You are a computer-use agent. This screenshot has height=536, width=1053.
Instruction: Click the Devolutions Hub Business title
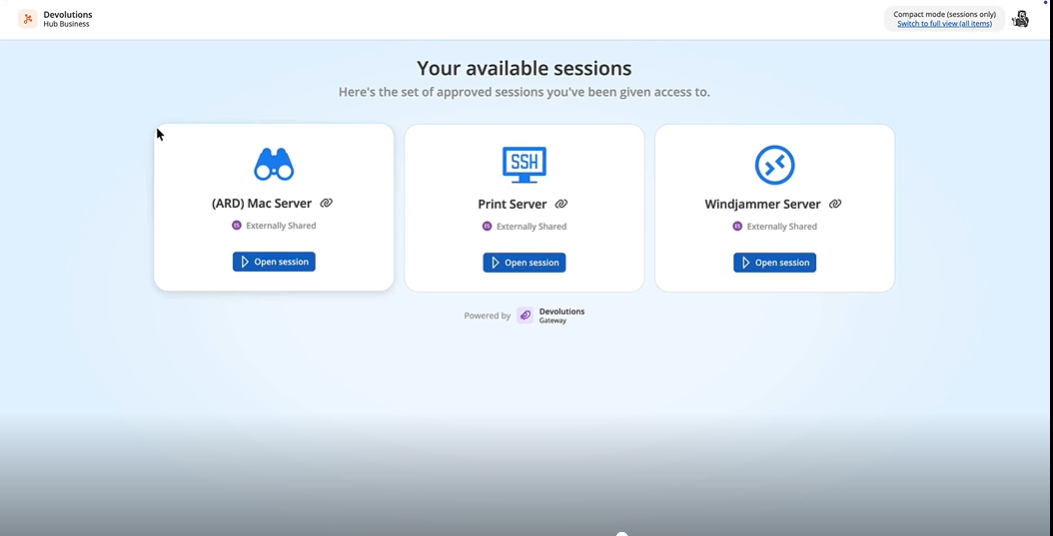click(68, 19)
